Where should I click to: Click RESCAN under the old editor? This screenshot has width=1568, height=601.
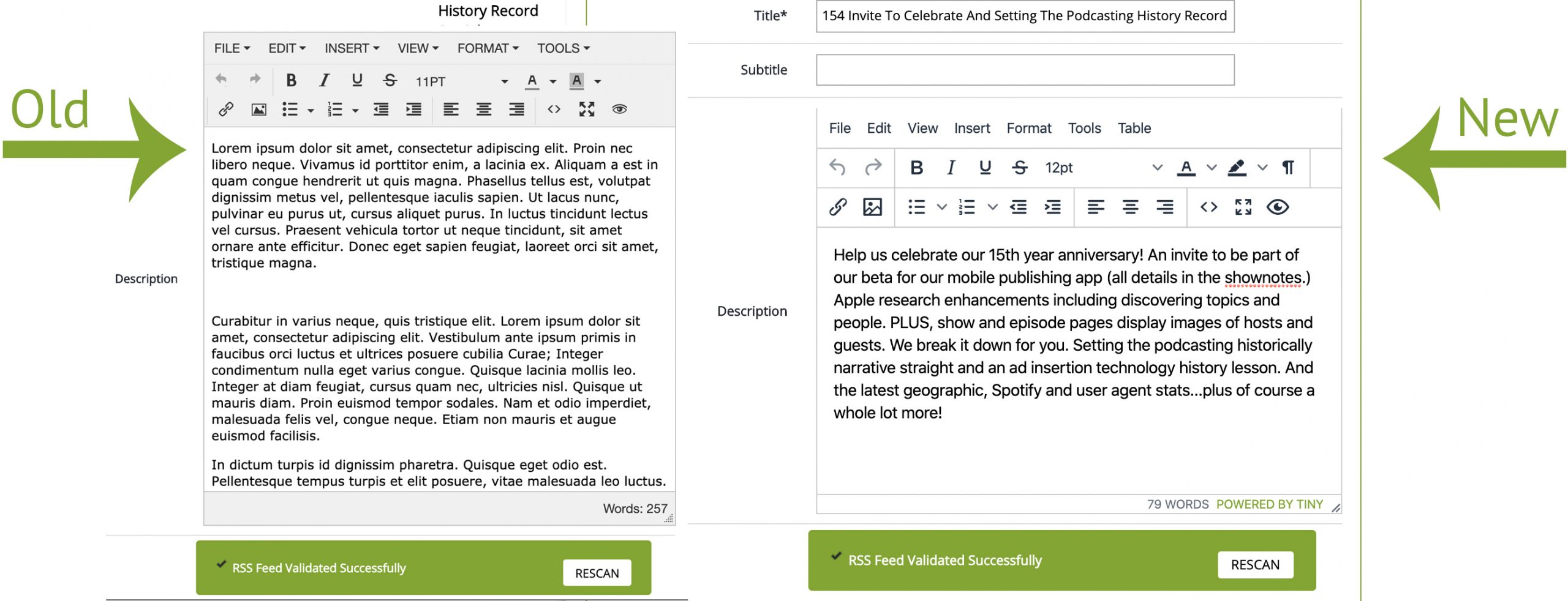(597, 573)
